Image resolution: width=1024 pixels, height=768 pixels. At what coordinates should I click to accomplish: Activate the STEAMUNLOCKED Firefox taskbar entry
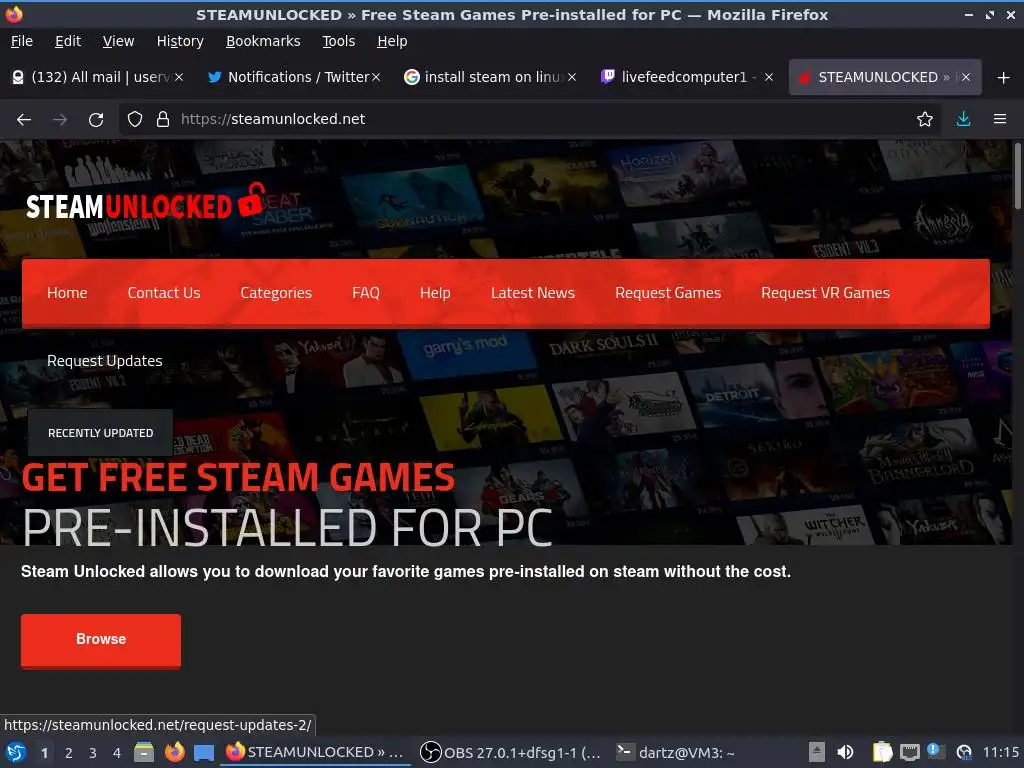click(316, 752)
